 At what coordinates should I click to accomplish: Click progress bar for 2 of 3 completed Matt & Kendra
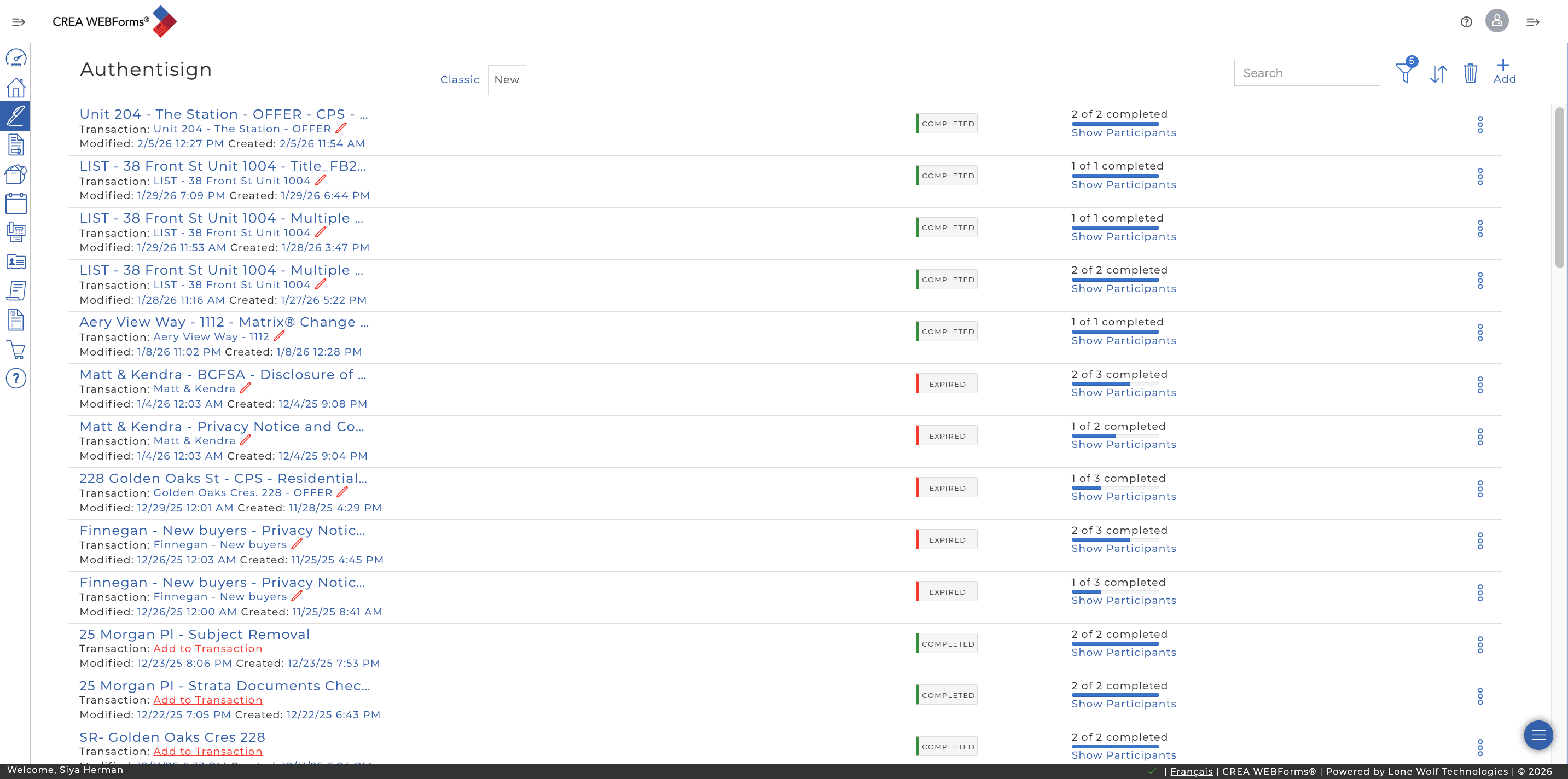(1115, 384)
